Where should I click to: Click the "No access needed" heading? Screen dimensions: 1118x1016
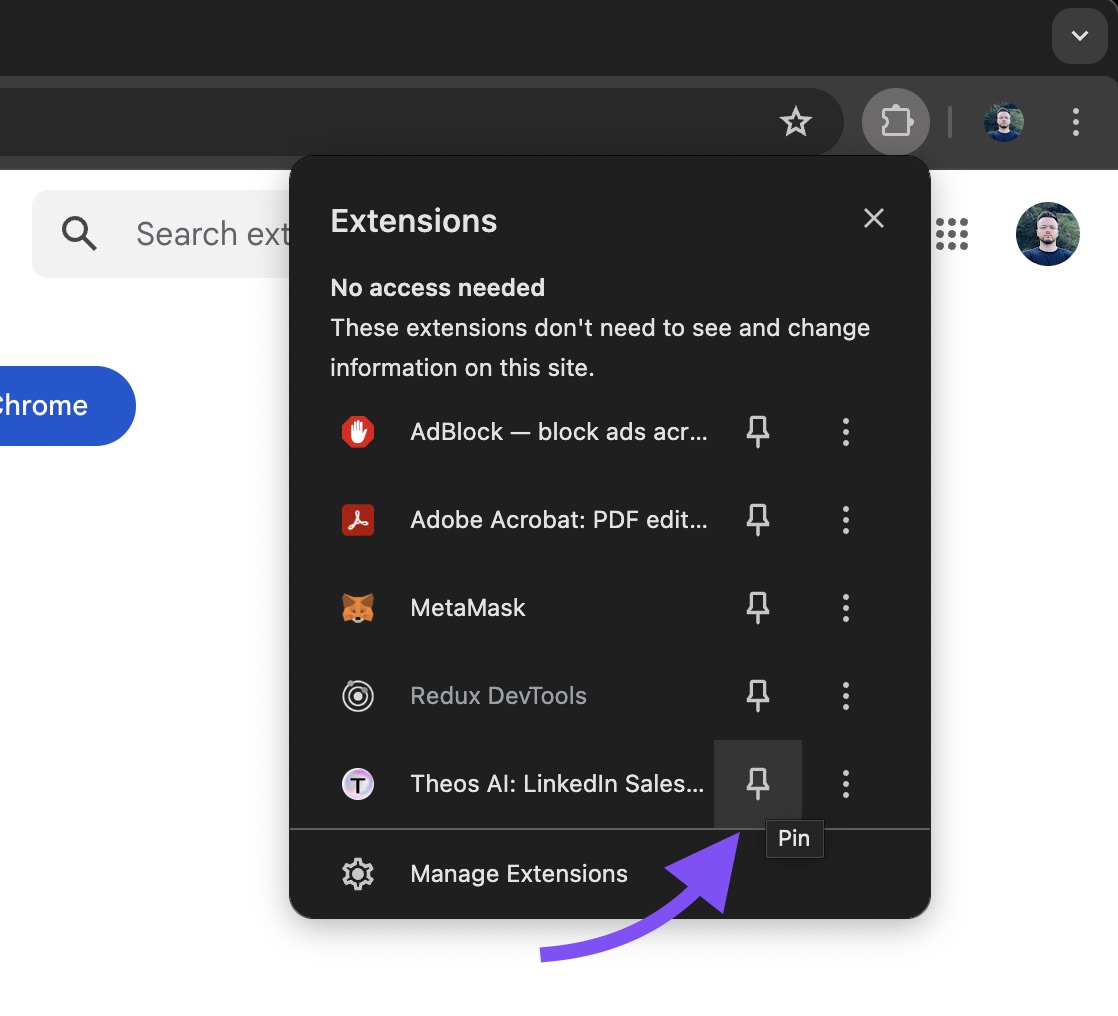click(438, 287)
